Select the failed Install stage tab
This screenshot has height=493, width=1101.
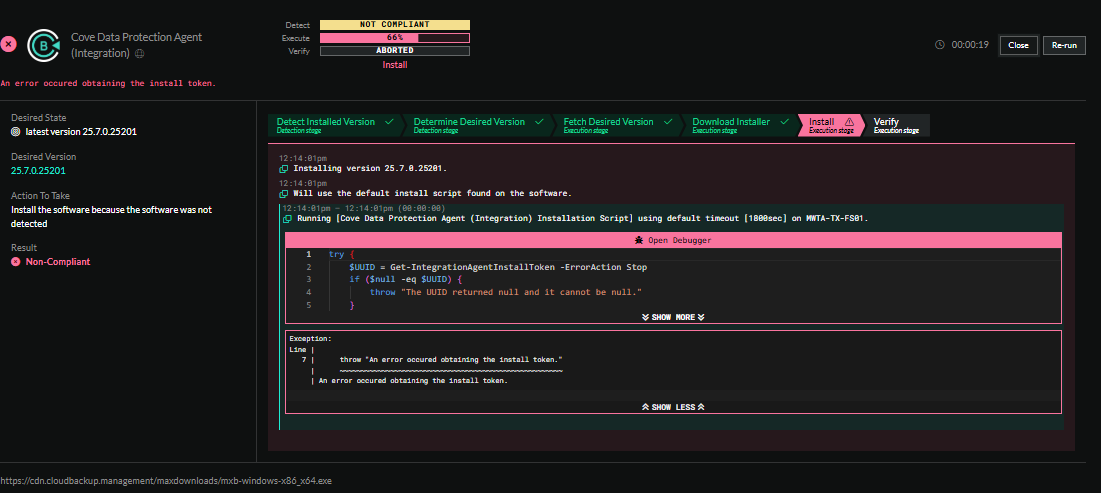coord(831,125)
